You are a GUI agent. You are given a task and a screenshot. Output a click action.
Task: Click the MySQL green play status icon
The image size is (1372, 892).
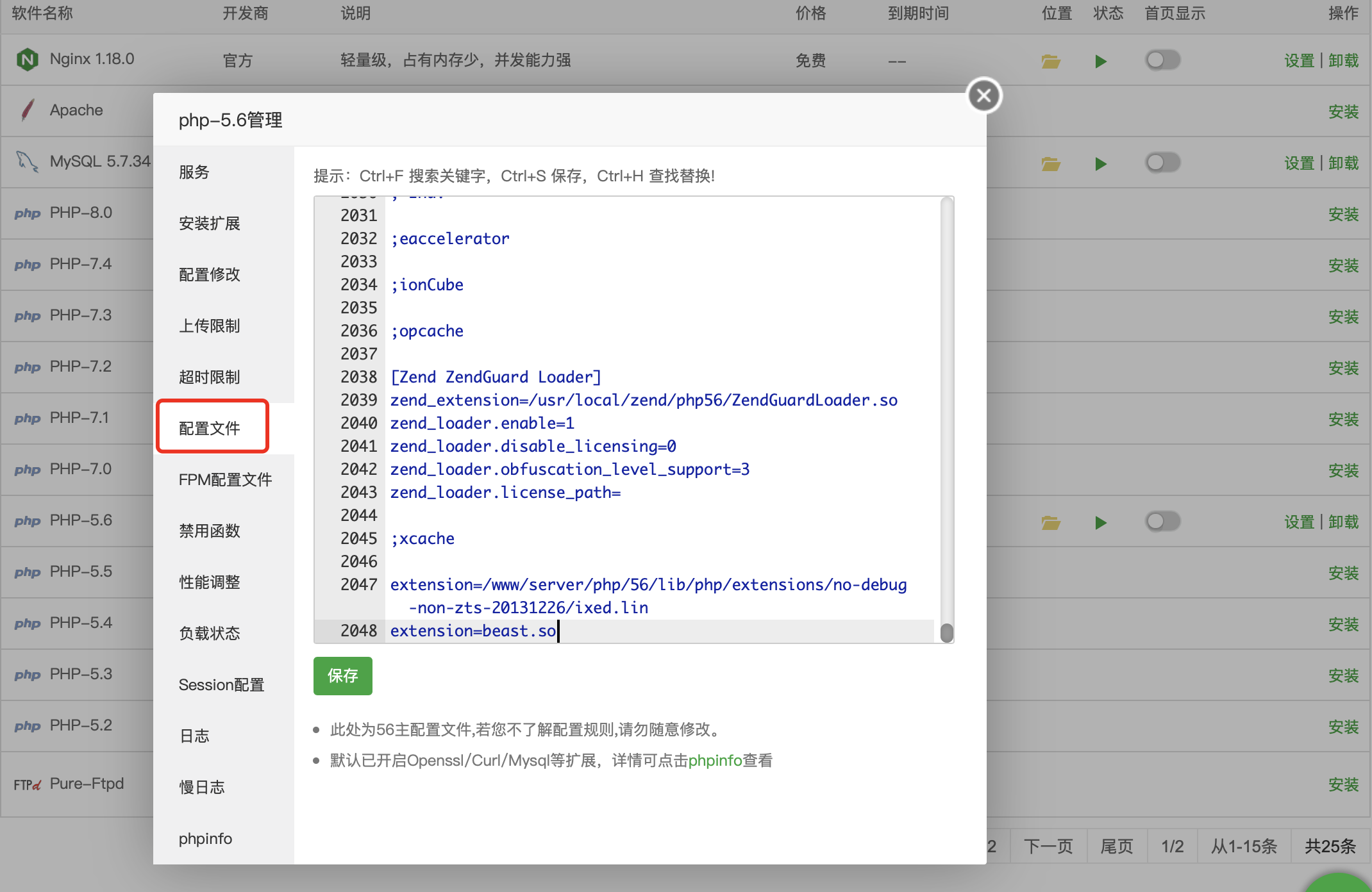(1101, 164)
